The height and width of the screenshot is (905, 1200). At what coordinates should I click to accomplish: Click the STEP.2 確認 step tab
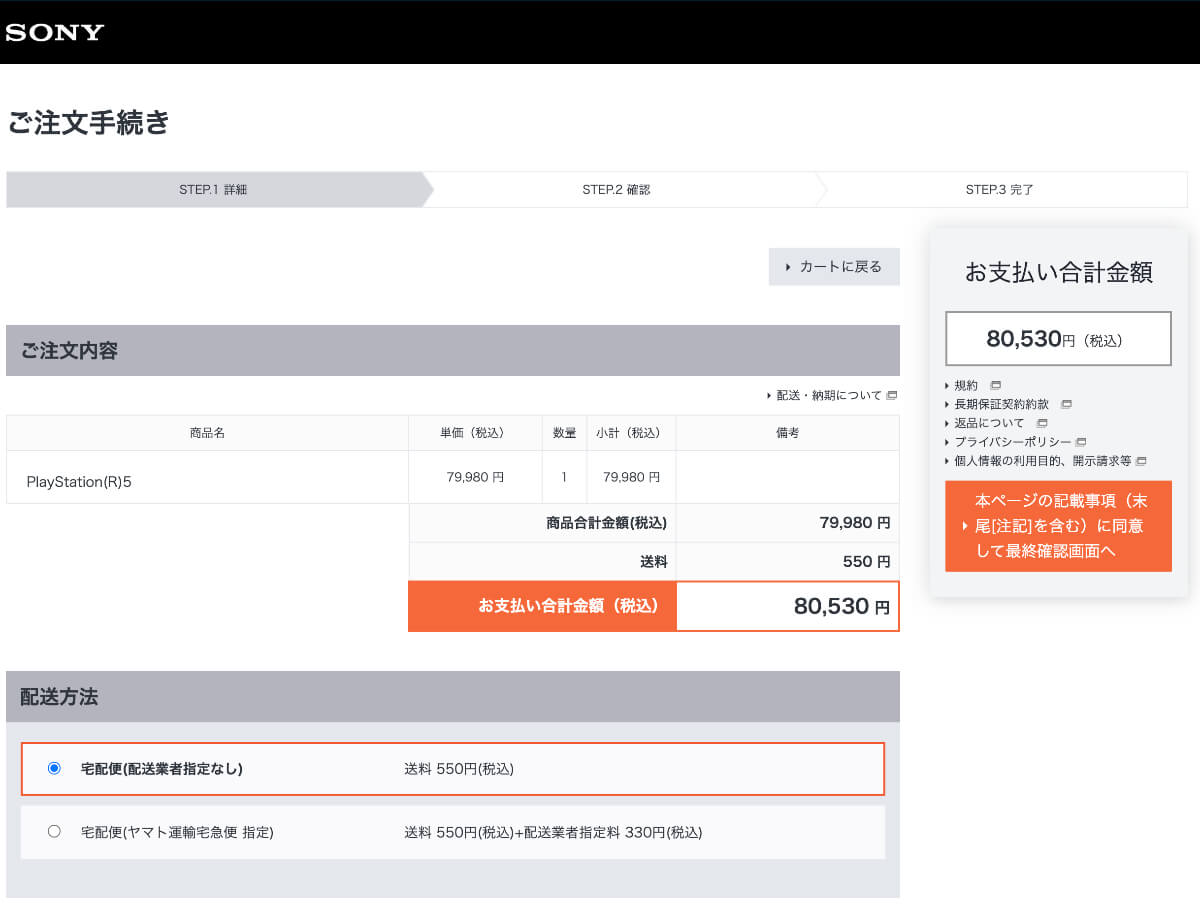[x=616, y=189]
